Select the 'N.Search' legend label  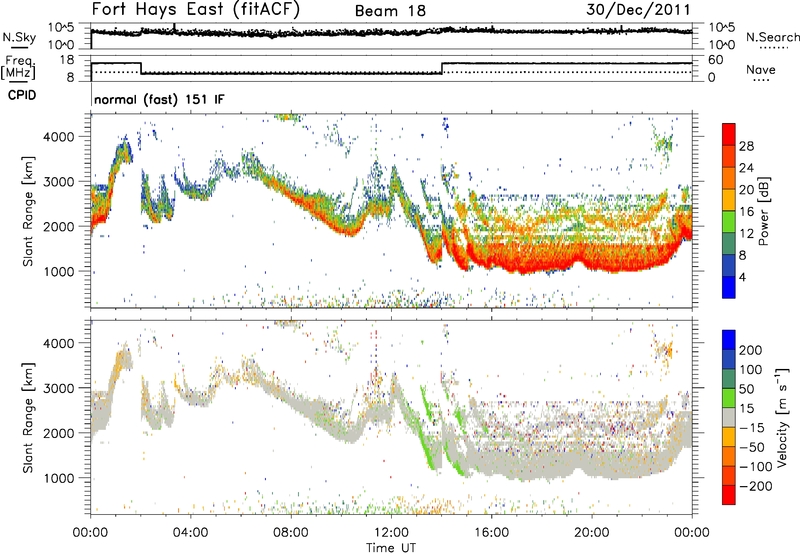point(772,37)
